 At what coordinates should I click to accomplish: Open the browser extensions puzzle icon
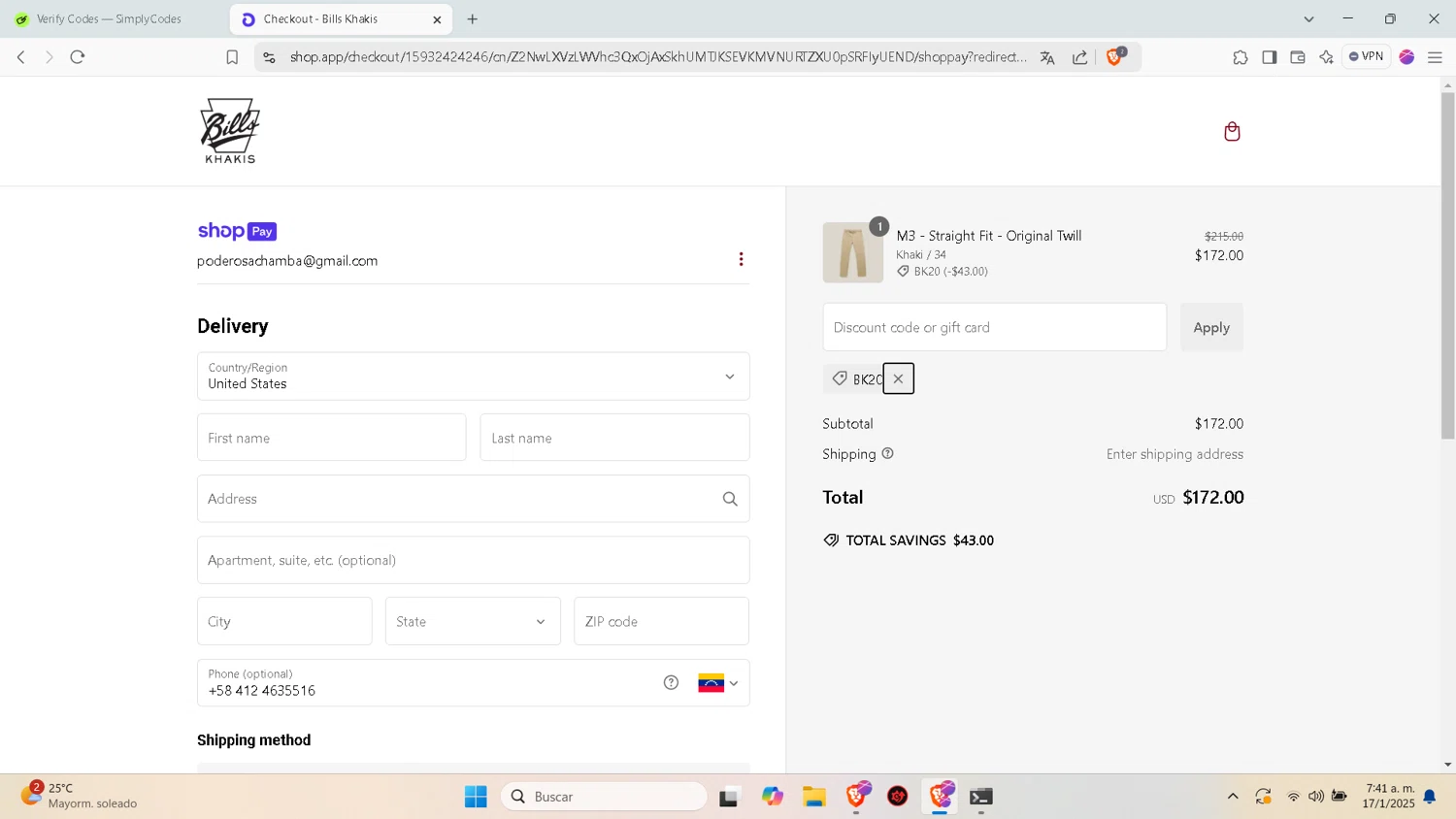coord(1241,57)
